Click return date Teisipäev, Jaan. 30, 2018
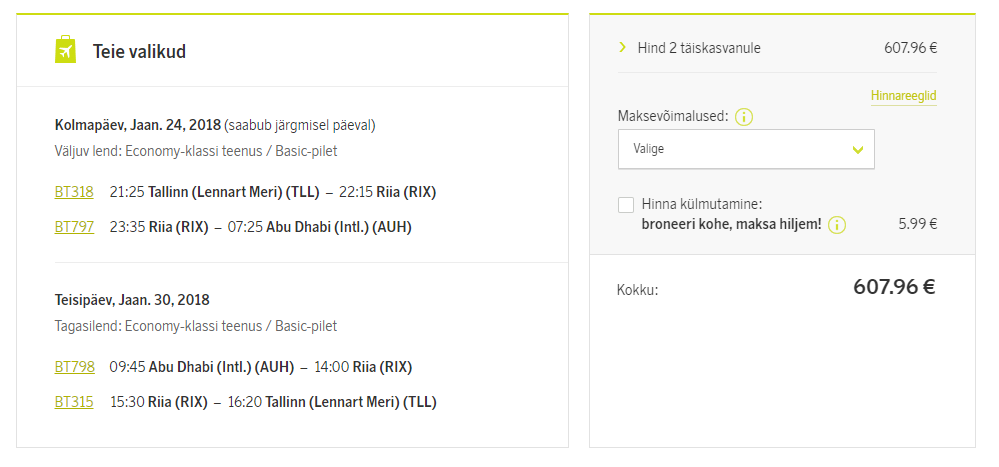 (132, 299)
